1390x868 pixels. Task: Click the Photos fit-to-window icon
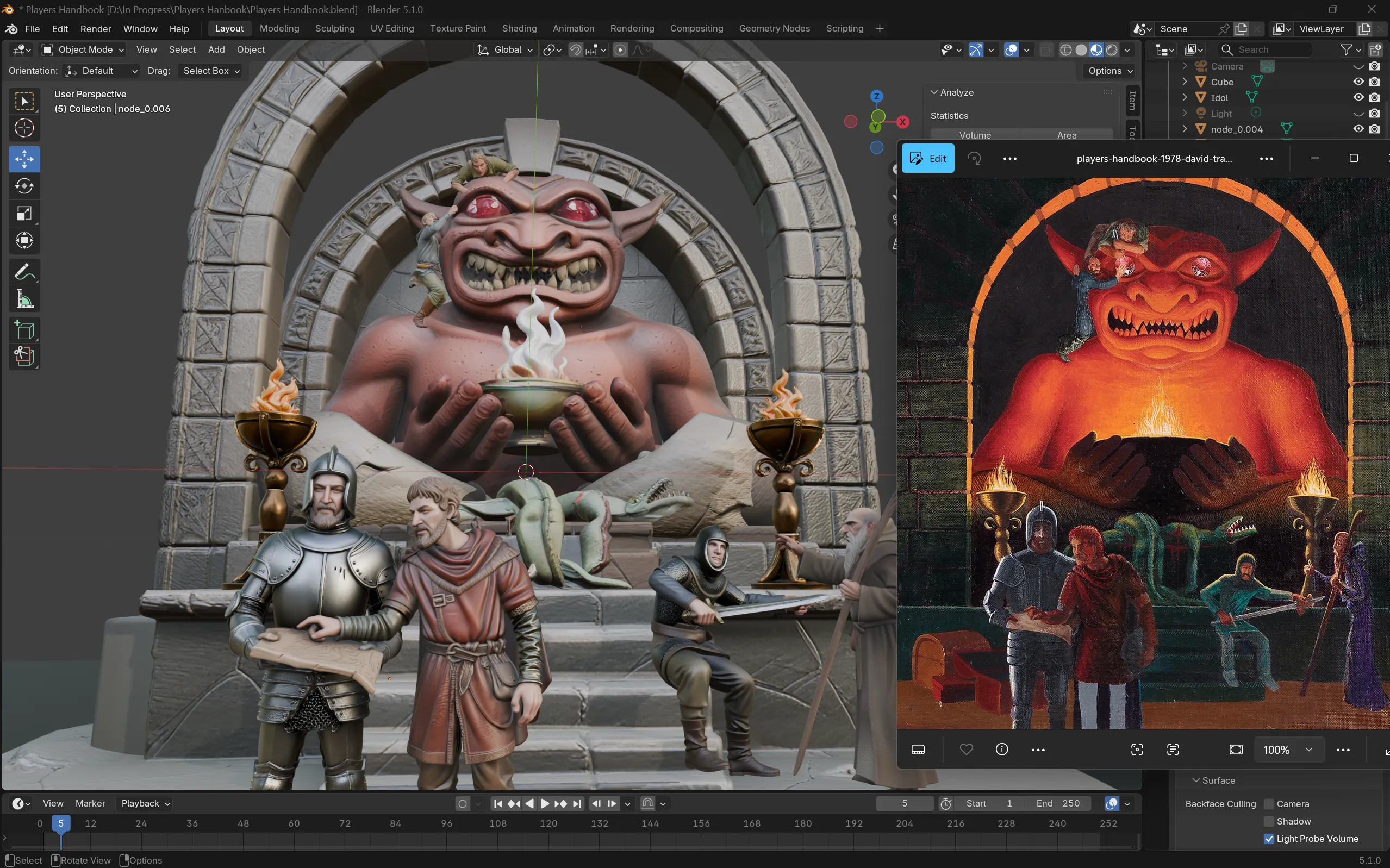point(1236,749)
